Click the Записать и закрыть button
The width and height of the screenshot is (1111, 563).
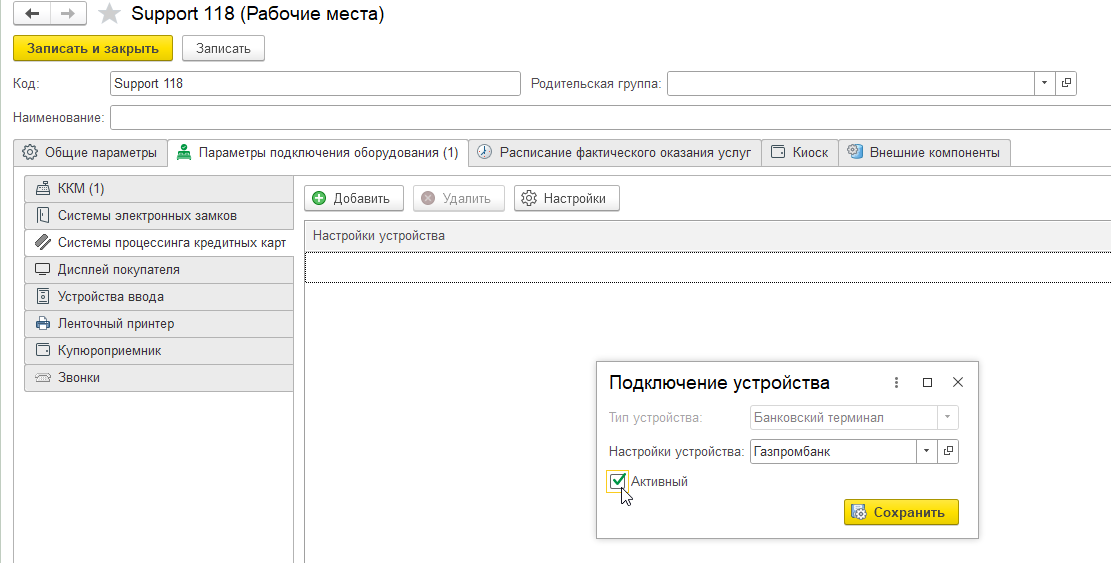pyautogui.click(x=93, y=49)
